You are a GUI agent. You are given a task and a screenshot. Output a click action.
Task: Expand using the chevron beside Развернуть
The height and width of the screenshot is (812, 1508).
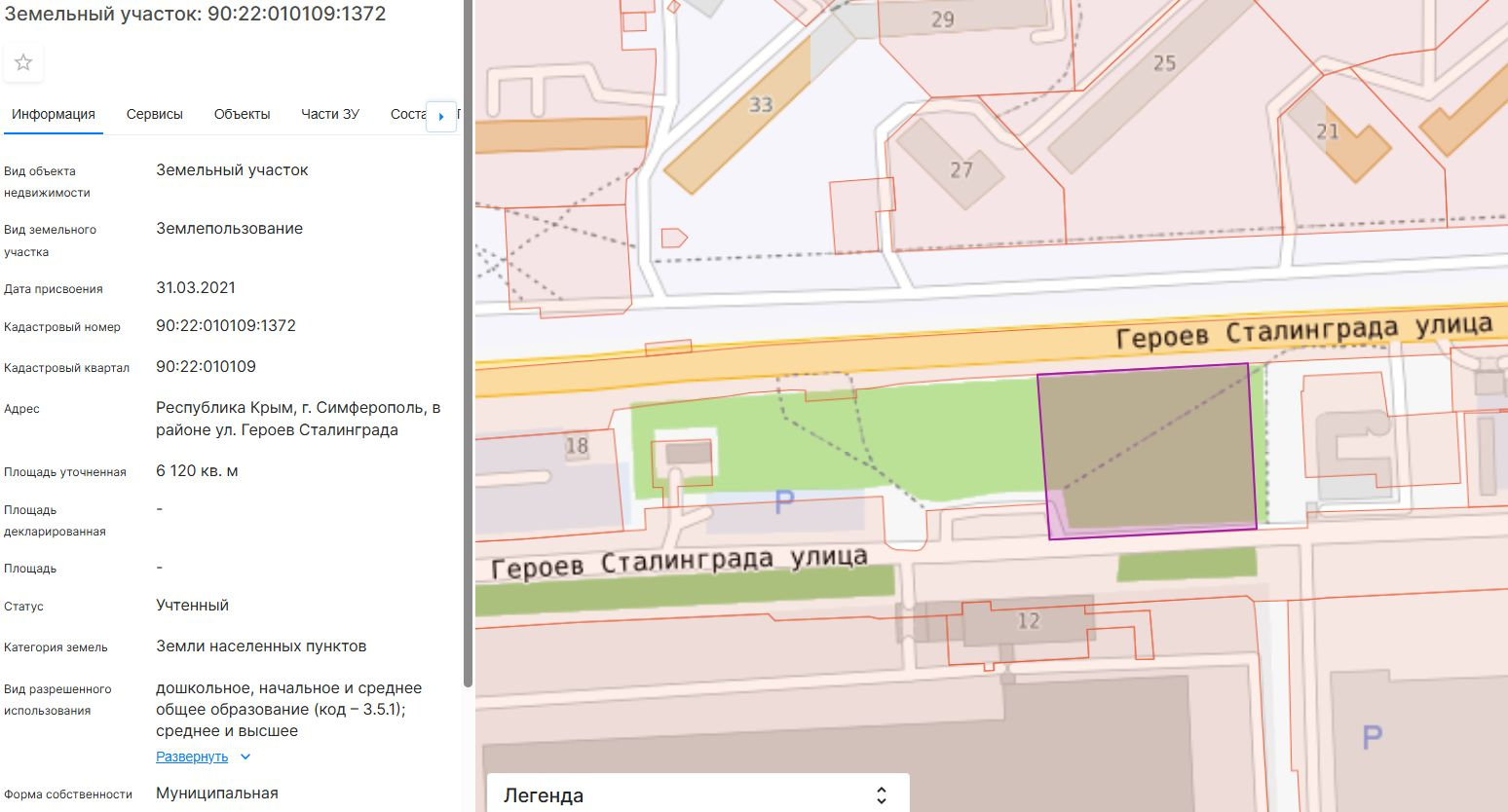[245, 757]
